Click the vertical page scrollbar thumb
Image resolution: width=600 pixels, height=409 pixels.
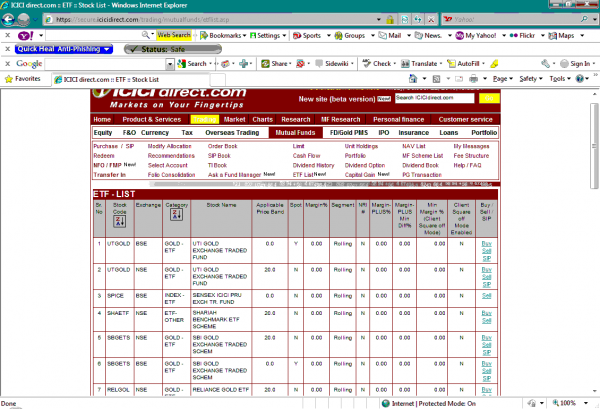(594, 146)
